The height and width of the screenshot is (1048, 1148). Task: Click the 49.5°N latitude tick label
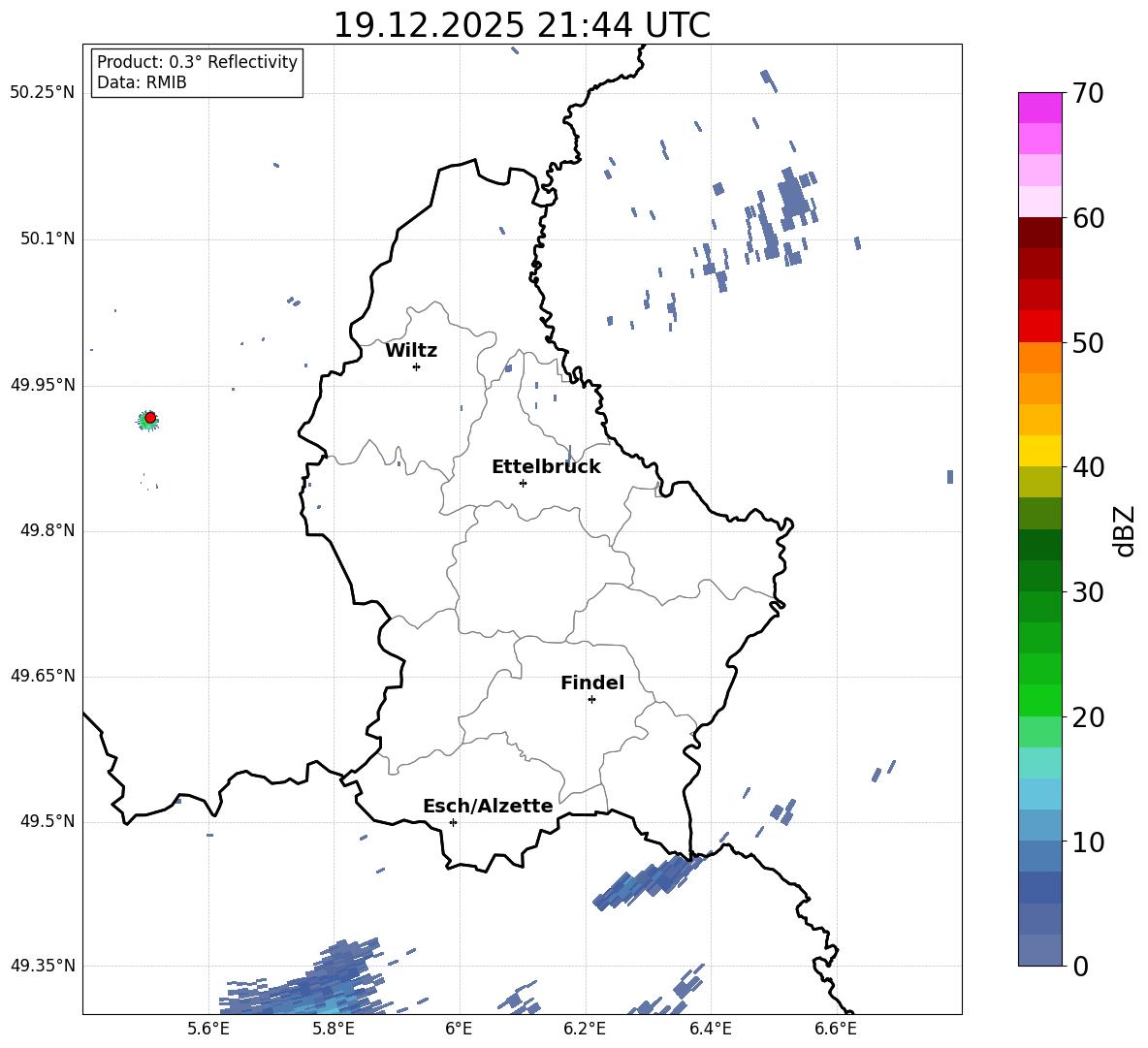[x=46, y=822]
